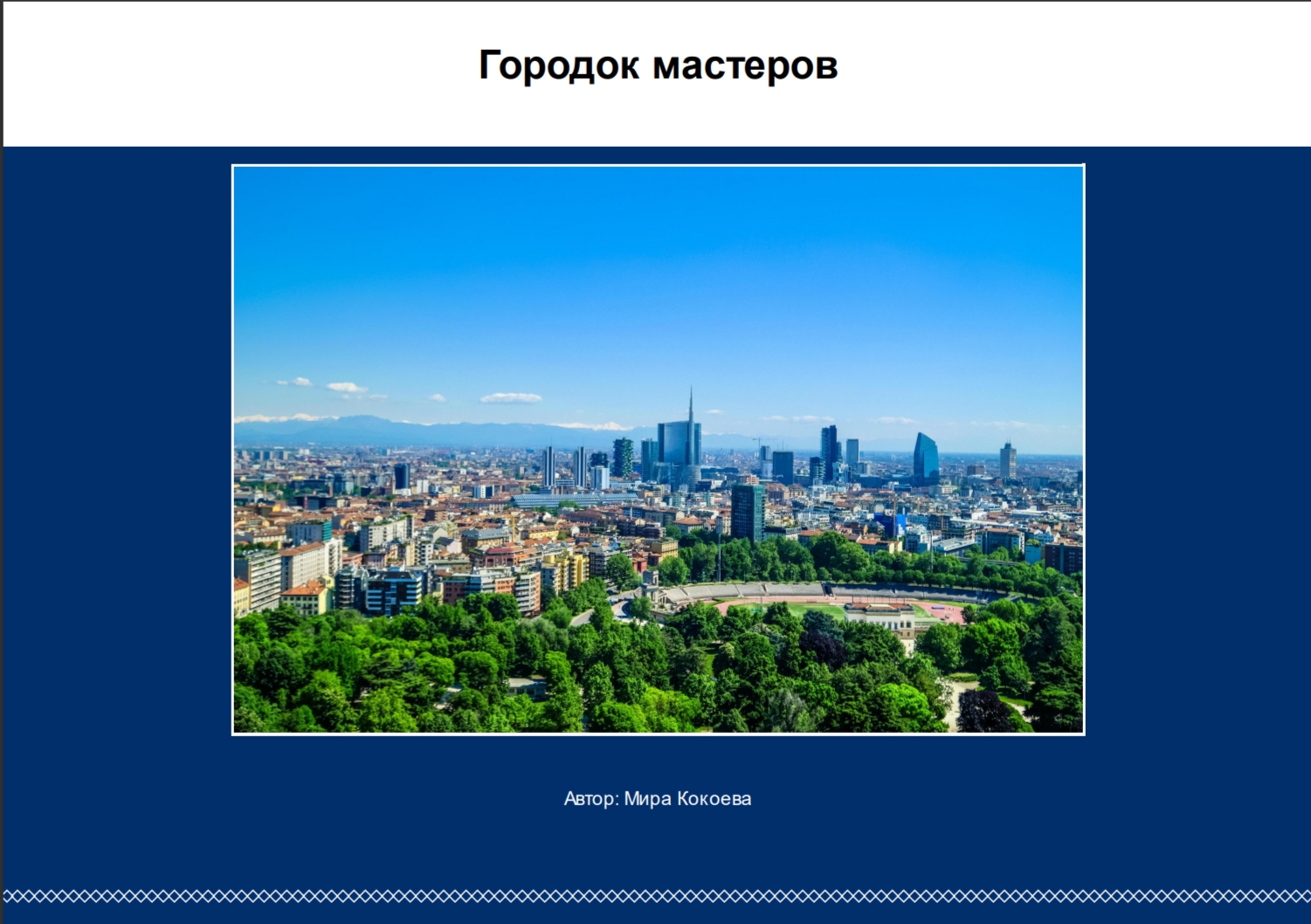Click the title "Городок мастеров"
This screenshot has height=924, width=1311.
(658, 66)
